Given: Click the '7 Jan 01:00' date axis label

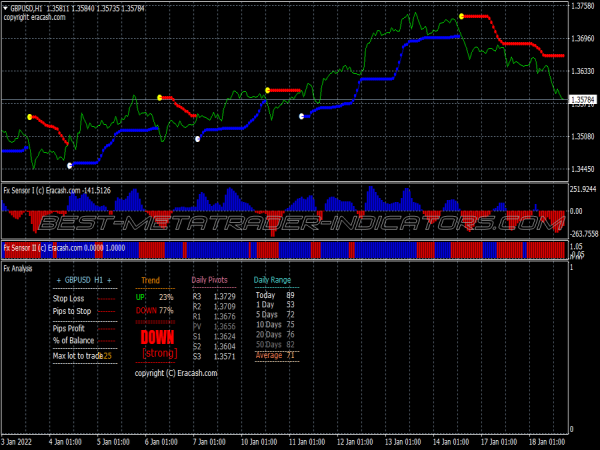Looking at the screenshot, I should coord(209,442).
